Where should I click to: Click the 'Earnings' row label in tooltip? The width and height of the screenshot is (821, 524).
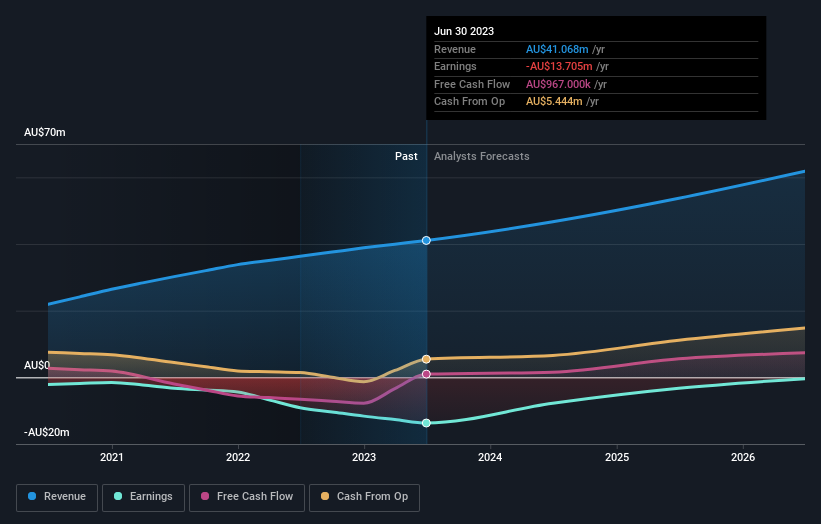[x=455, y=66]
